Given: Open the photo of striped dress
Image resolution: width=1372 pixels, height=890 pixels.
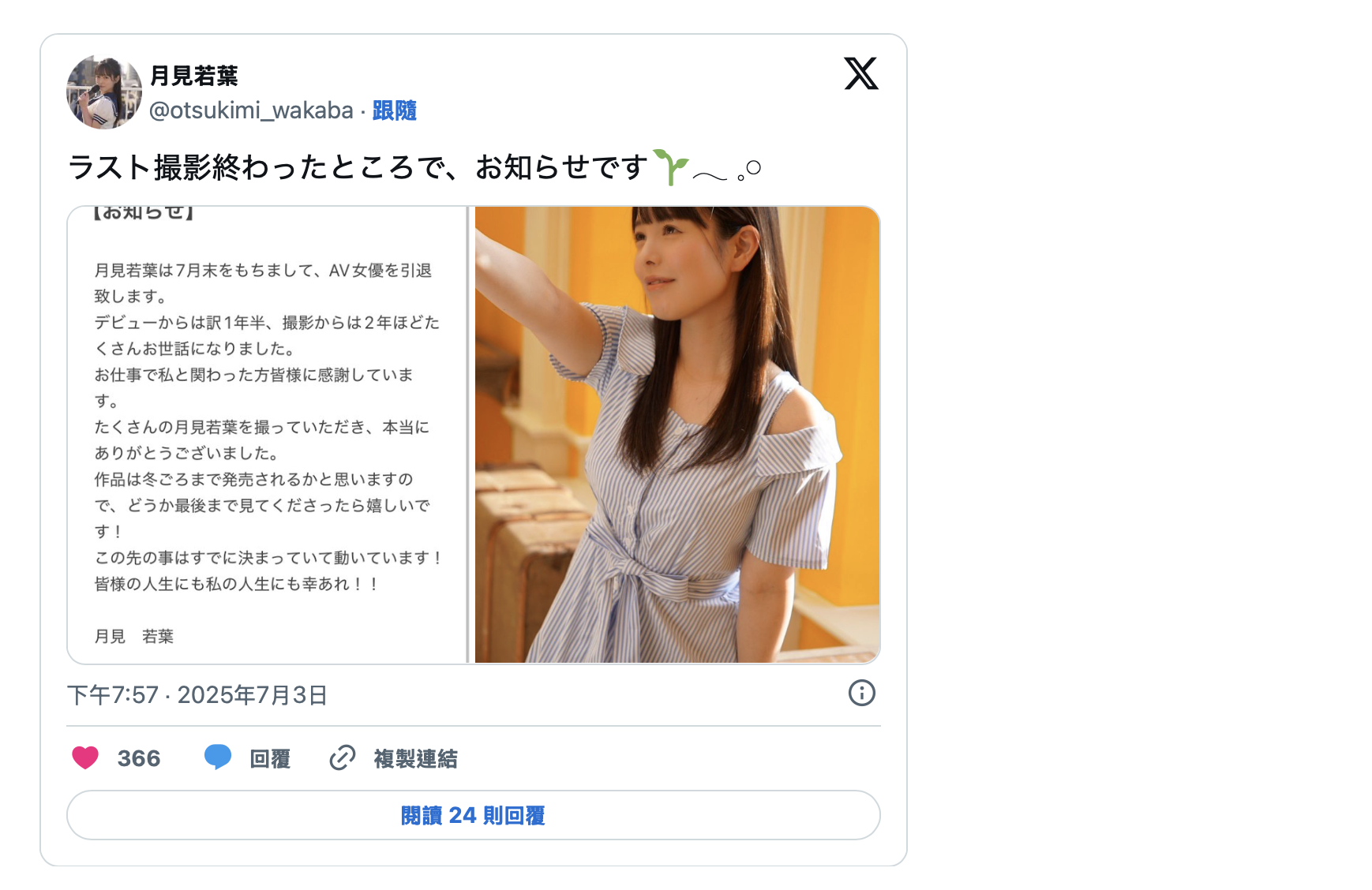Looking at the screenshot, I should click(x=677, y=435).
